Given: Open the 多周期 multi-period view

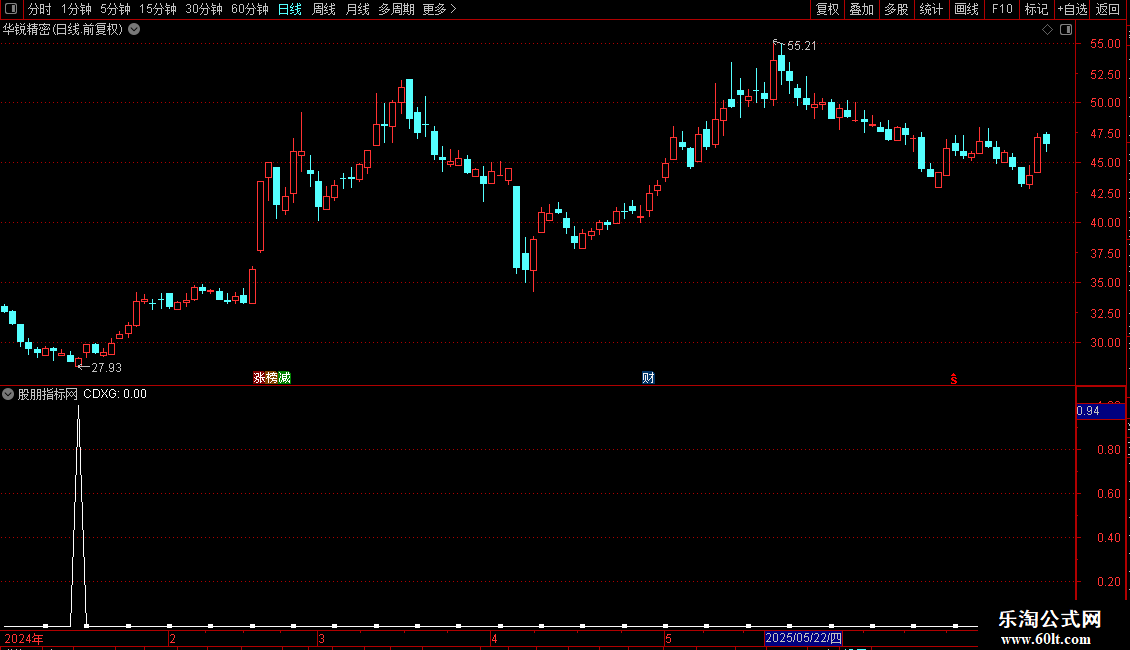Looking at the screenshot, I should pos(396,9).
